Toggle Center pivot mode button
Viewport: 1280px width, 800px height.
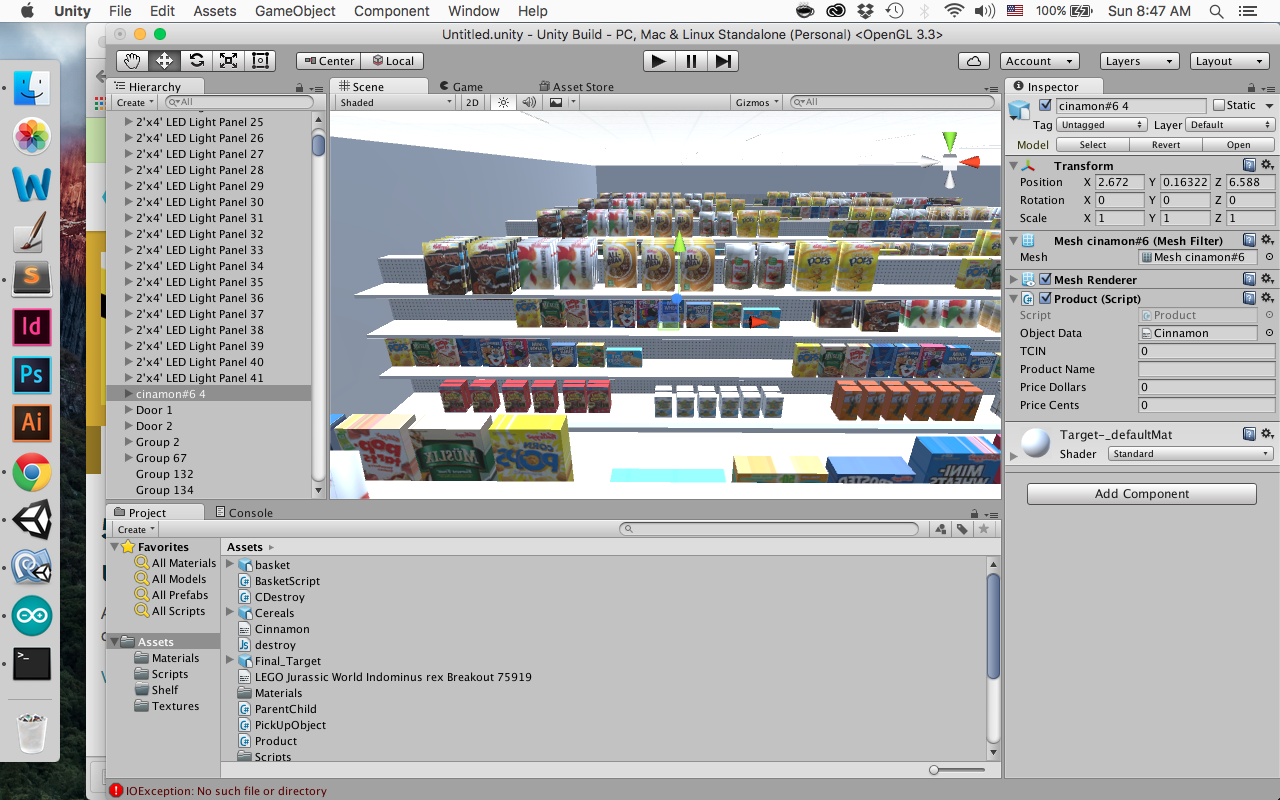328,61
